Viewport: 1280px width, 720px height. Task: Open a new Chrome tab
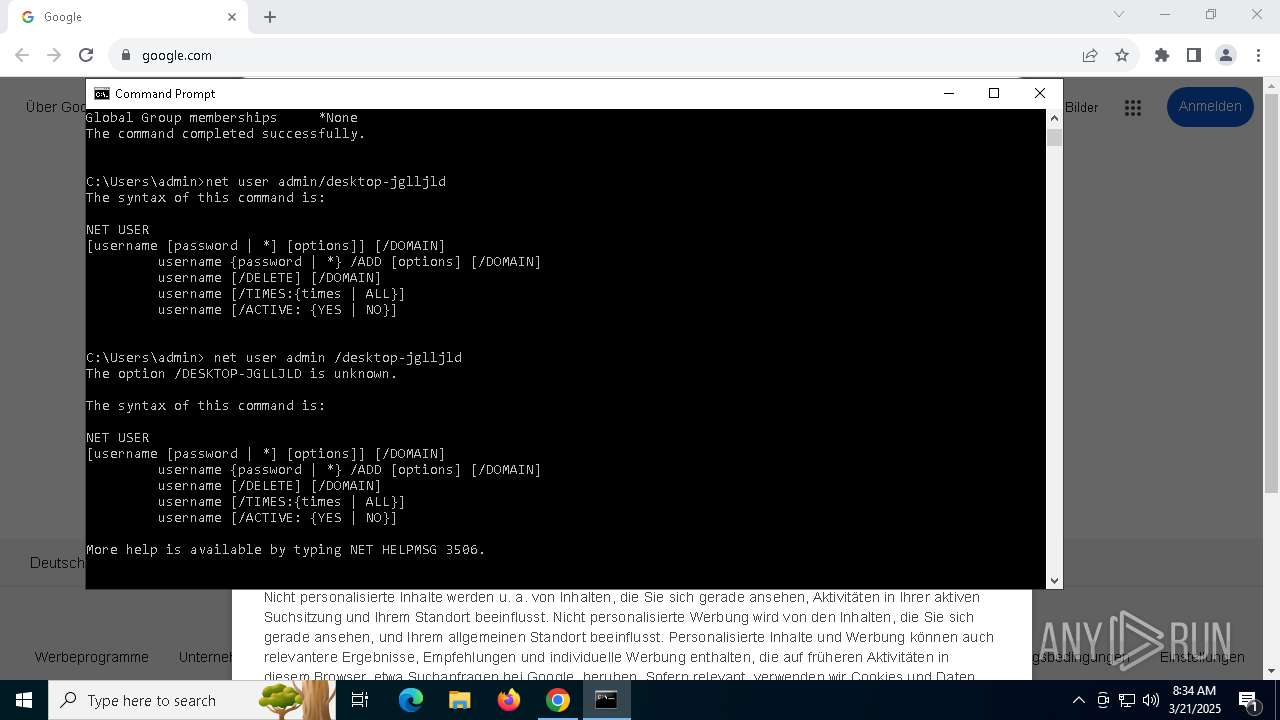(270, 17)
